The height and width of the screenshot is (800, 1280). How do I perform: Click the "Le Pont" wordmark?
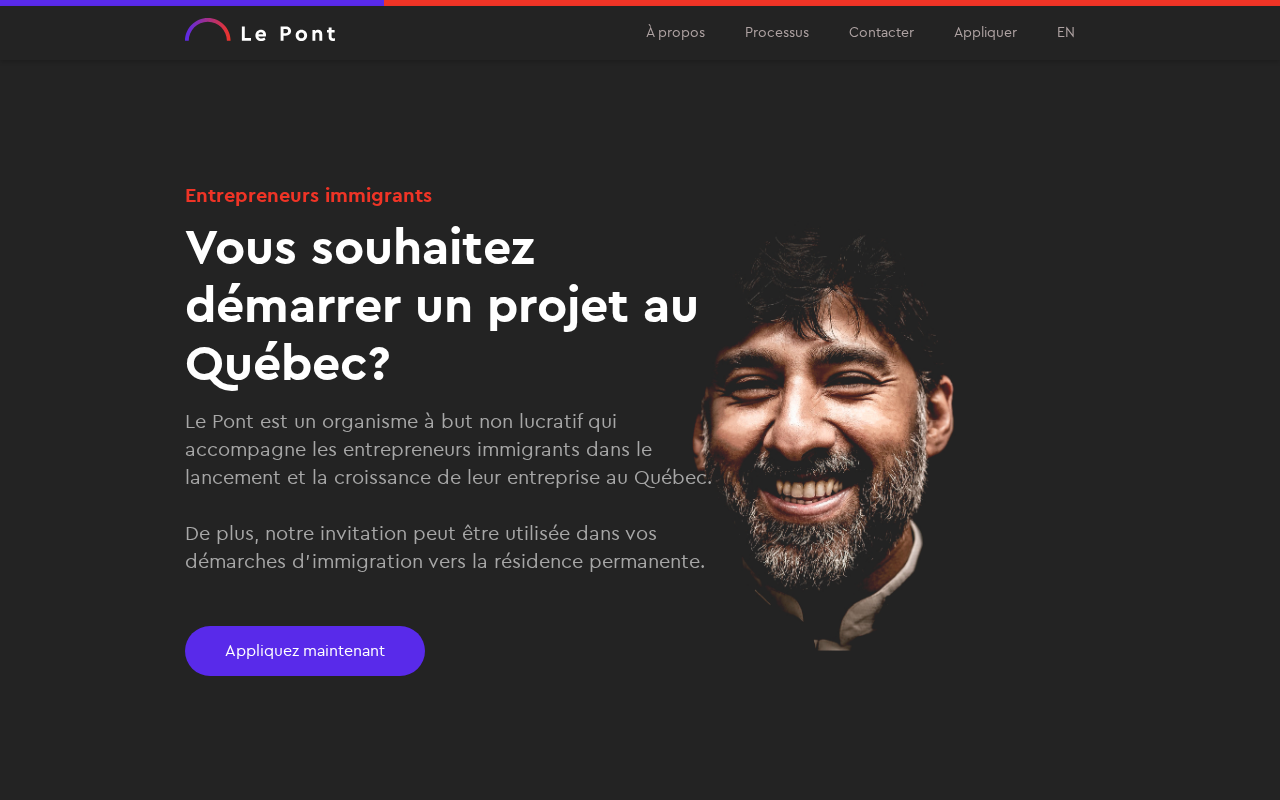(x=288, y=34)
